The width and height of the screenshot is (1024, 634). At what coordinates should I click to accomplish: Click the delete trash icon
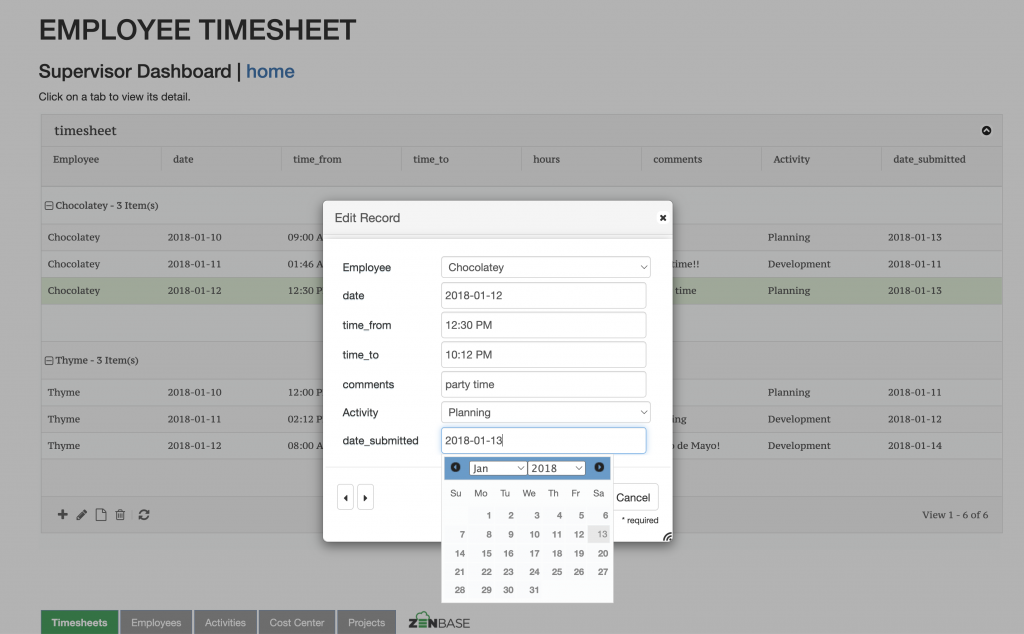(x=120, y=514)
